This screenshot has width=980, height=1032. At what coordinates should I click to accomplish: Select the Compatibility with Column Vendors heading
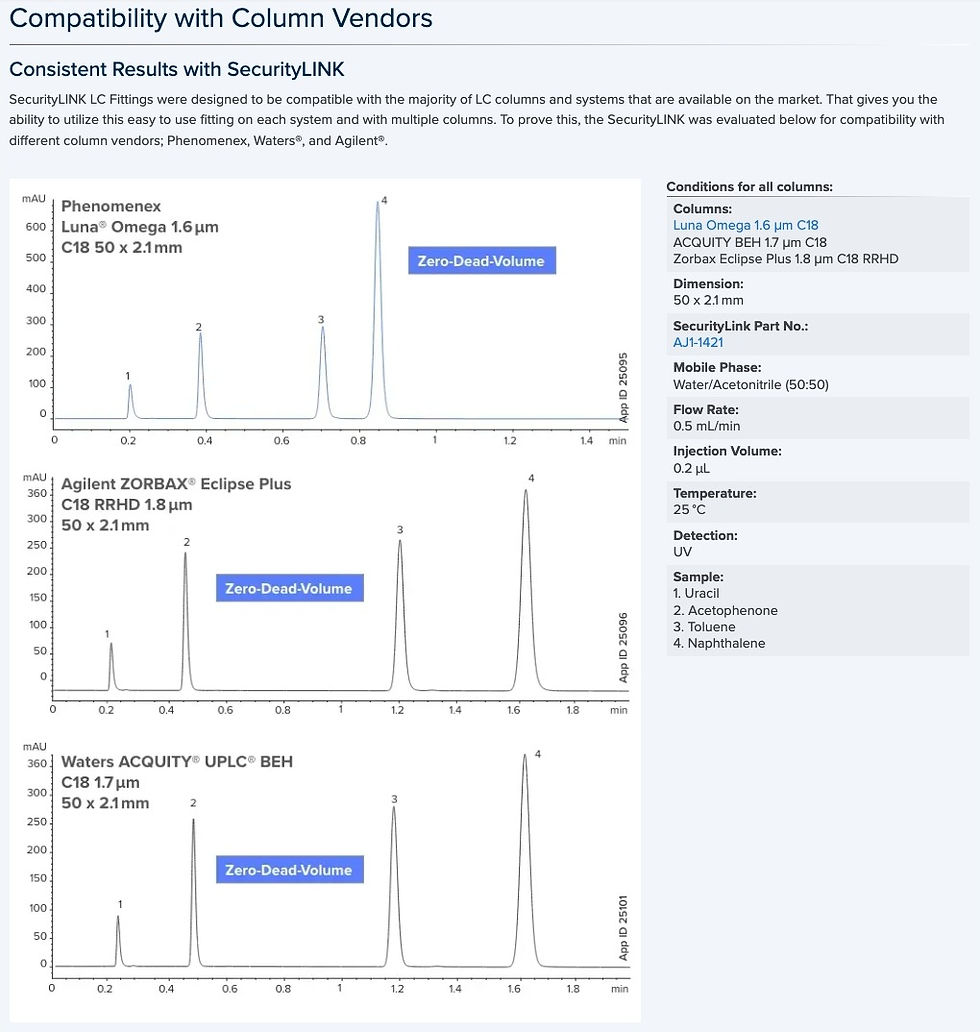coord(220,18)
